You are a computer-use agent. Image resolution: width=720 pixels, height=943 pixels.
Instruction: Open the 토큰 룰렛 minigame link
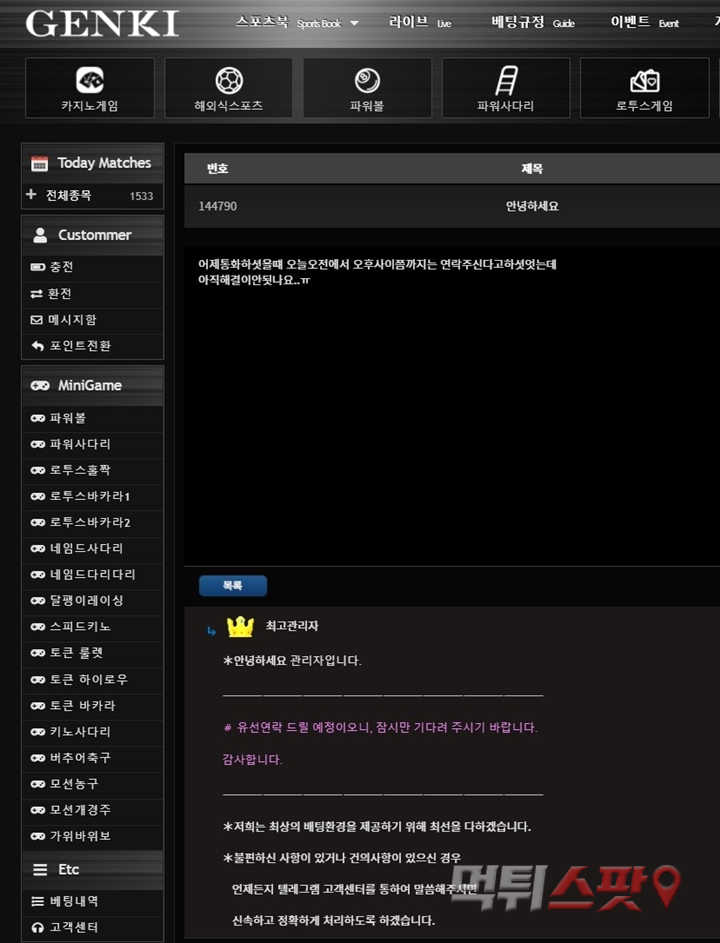tap(76, 653)
